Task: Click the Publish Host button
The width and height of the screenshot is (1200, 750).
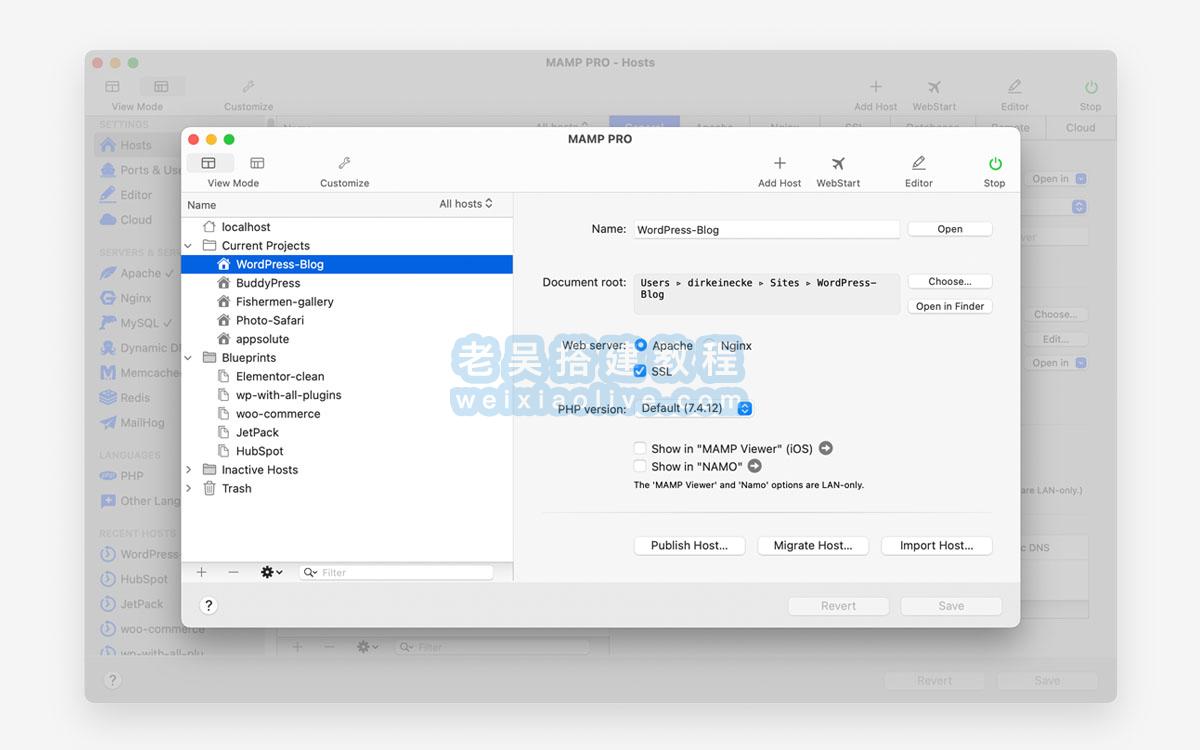Action: (689, 545)
